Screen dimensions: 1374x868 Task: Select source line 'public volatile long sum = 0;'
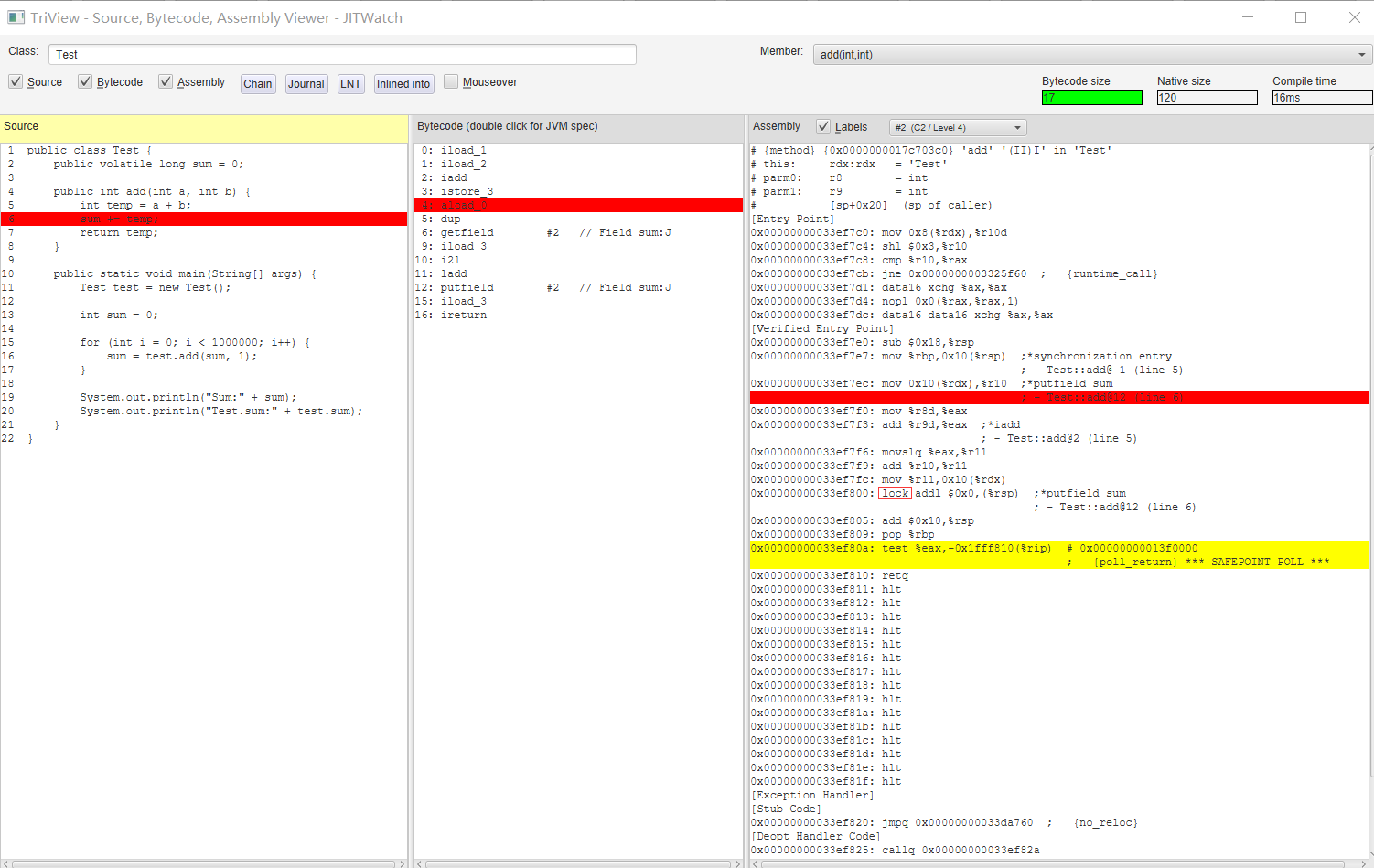pyautogui.click(x=148, y=164)
